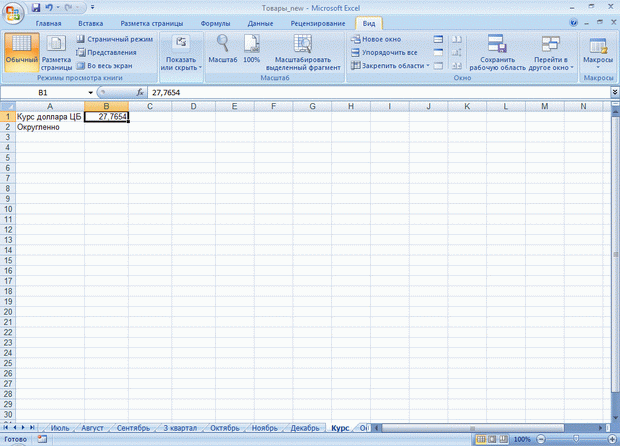The height and width of the screenshot is (446, 620).
Task: Click Масштабировать выделенный фрагмент icon
Action: pos(303,43)
